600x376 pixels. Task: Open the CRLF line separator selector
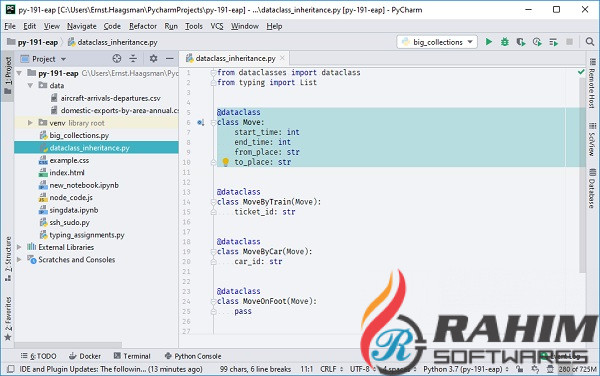point(332,369)
